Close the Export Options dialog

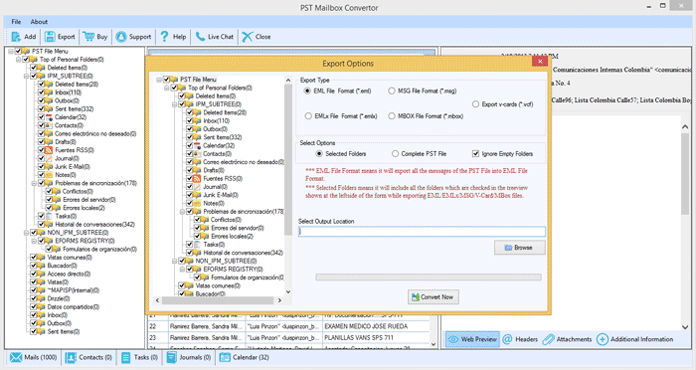pos(540,61)
